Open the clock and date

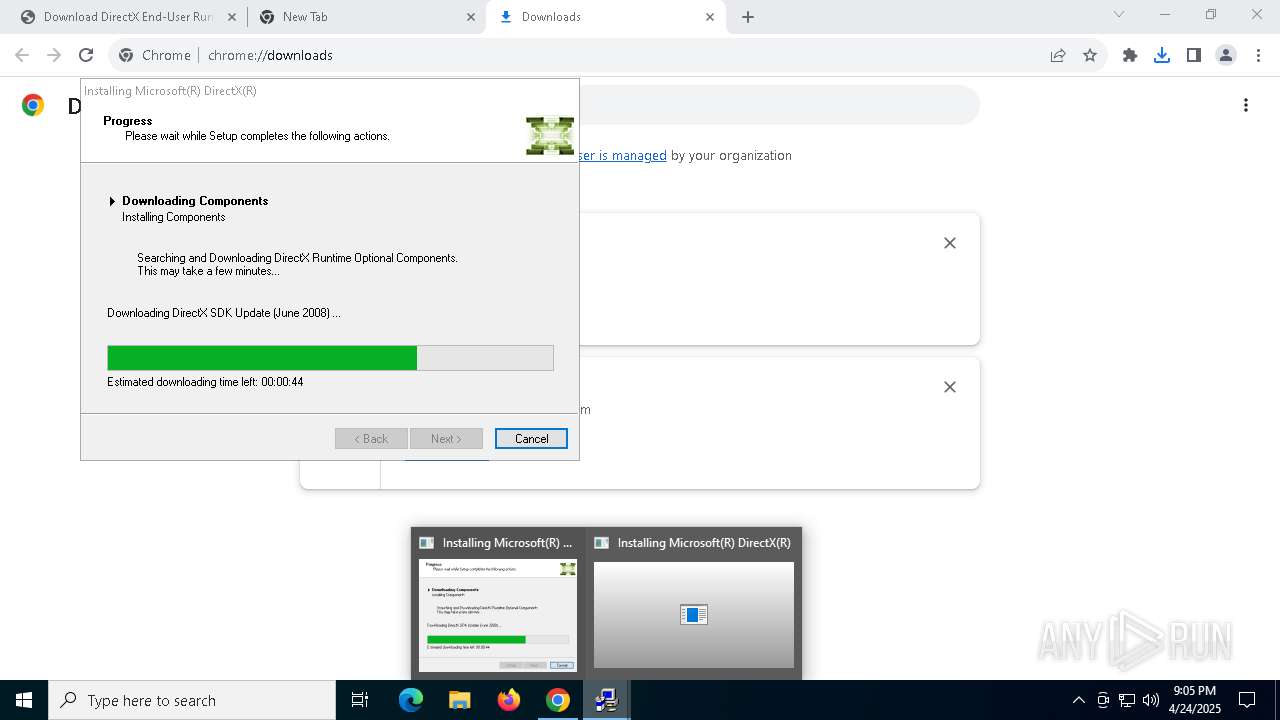point(1194,700)
